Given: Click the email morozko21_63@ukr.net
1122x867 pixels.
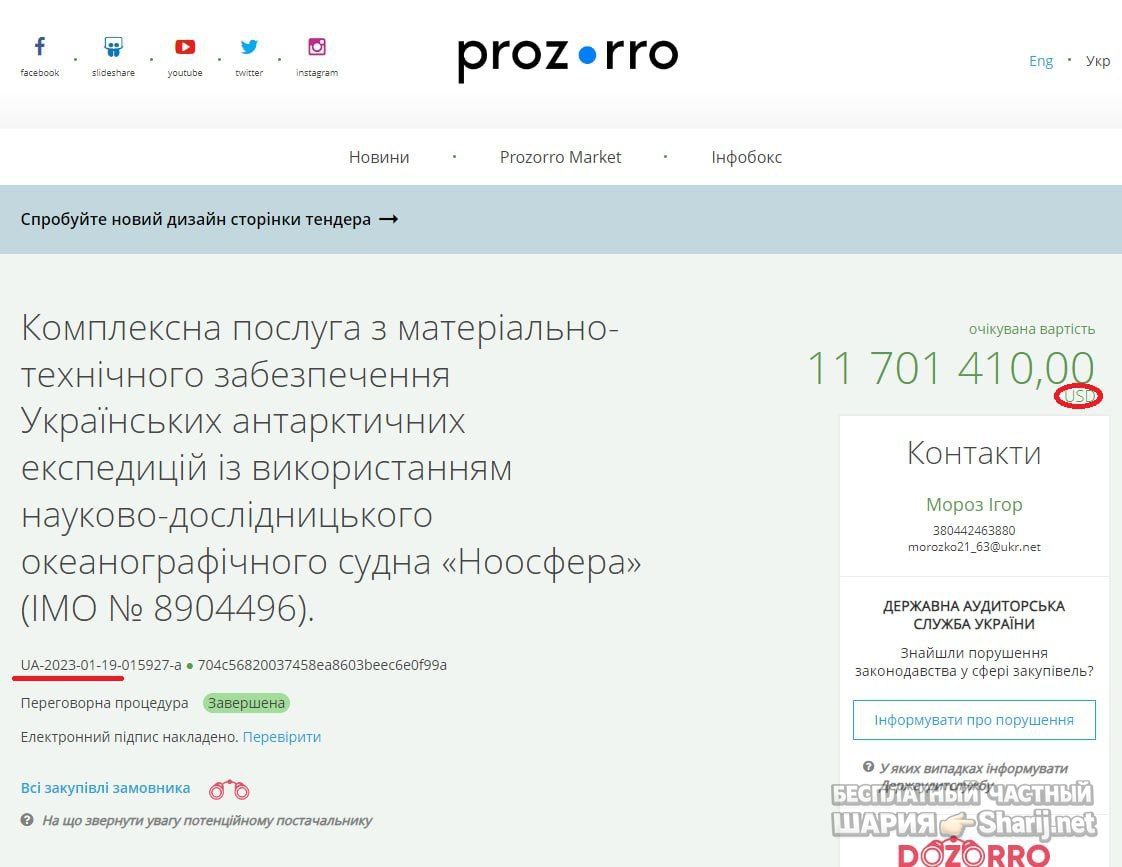Looking at the screenshot, I should [974, 547].
